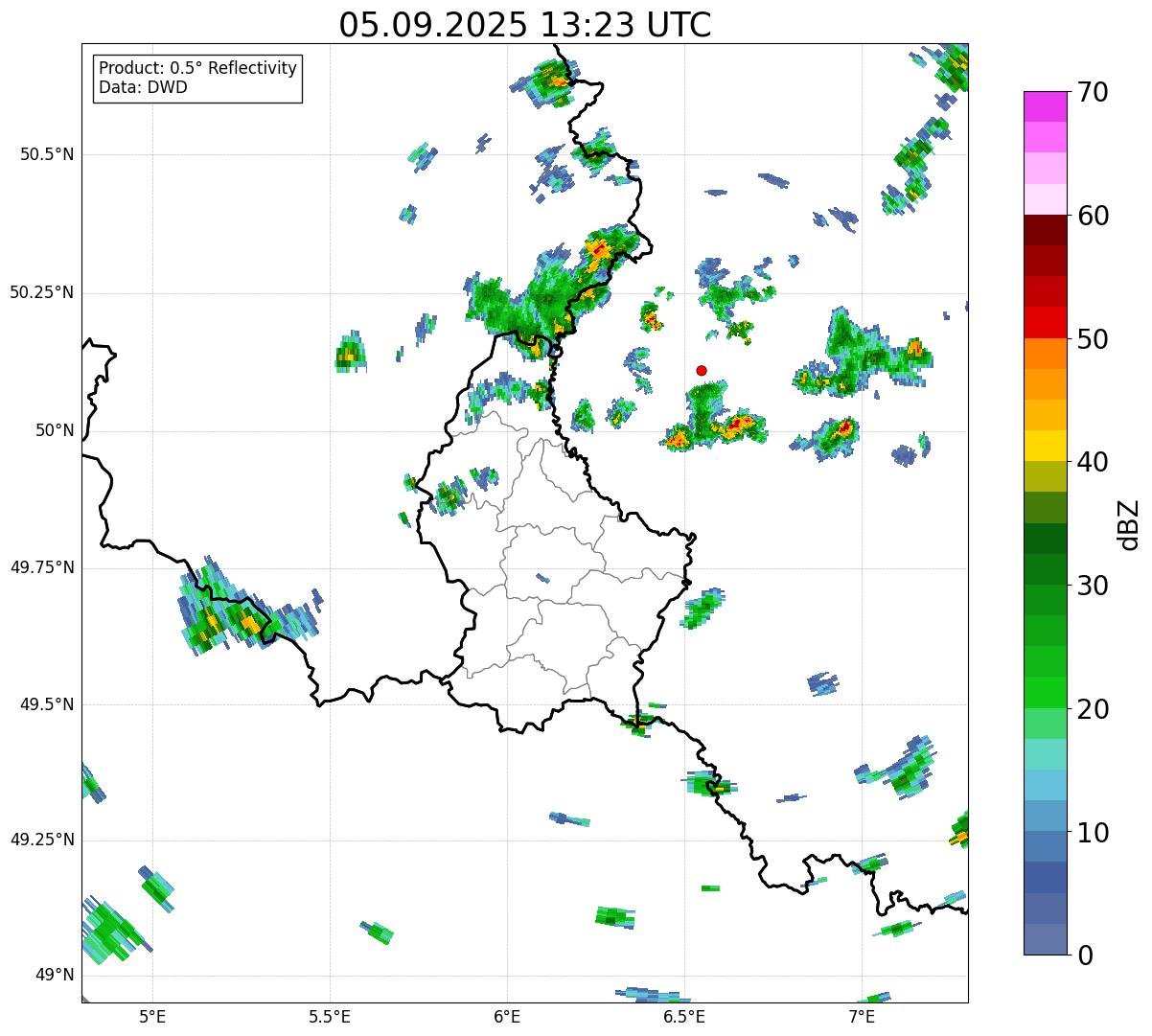This screenshot has height=1036, width=1152.
Task: Click the 50°N latitude label
Action: [x=55, y=430]
